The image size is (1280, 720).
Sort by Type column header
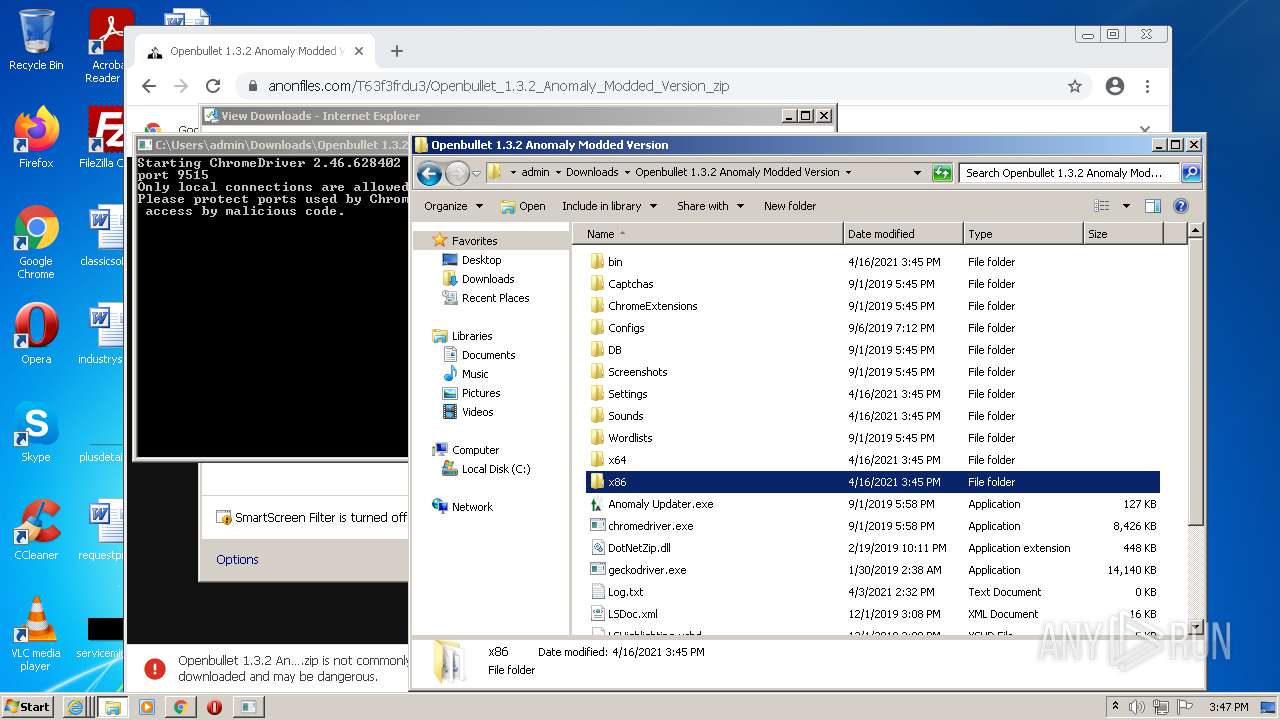click(x=1023, y=234)
